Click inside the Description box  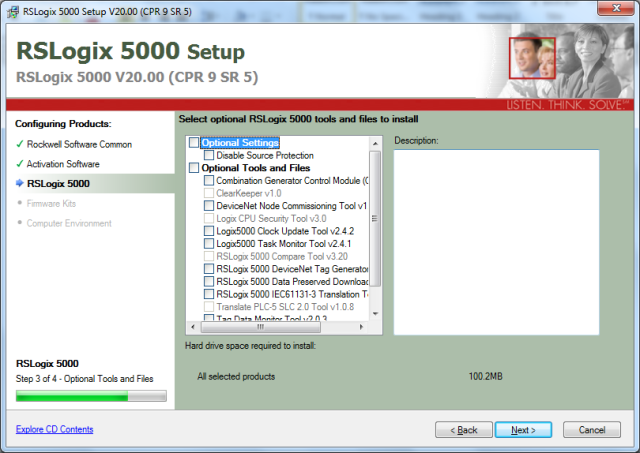[496, 242]
